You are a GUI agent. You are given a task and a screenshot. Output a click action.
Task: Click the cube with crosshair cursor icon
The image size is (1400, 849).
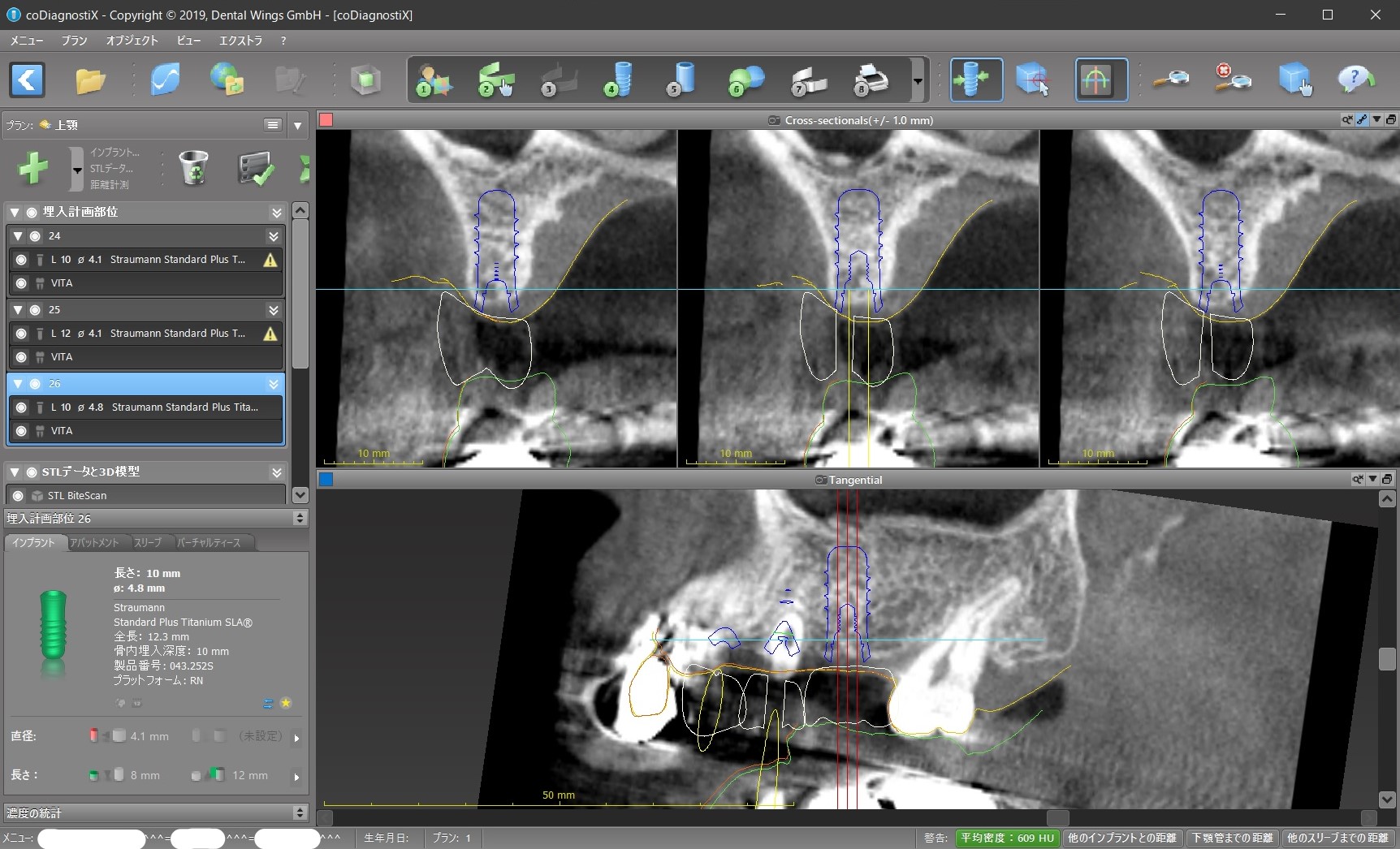click(1033, 80)
